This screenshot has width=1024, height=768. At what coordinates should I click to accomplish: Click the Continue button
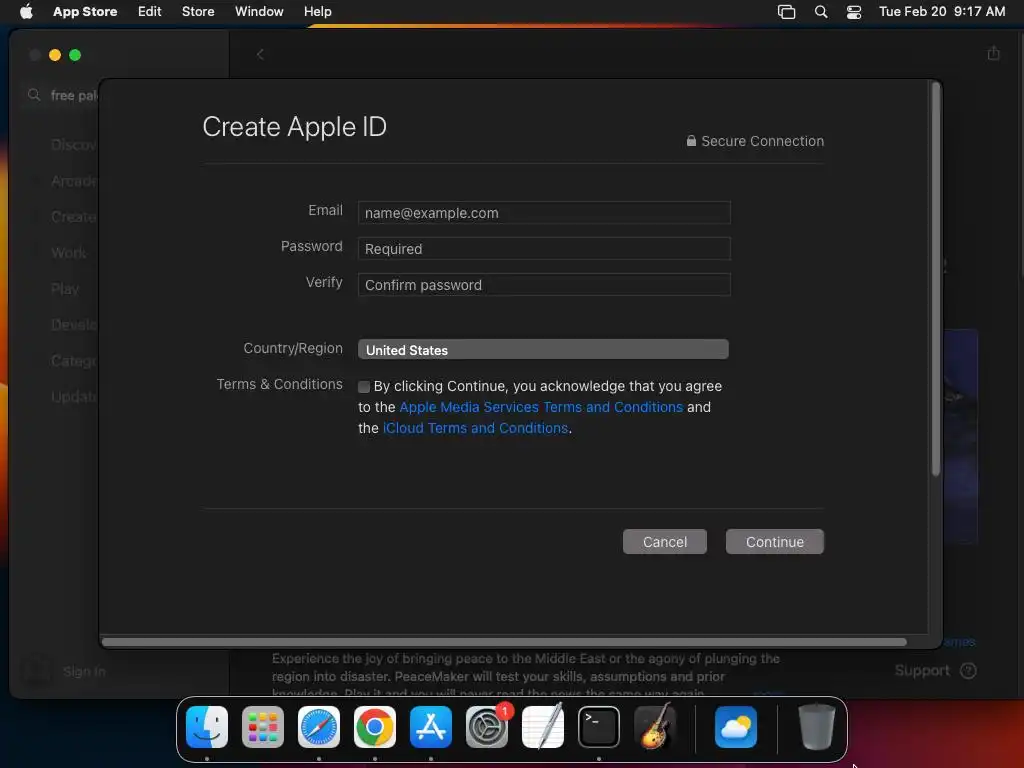tap(775, 541)
